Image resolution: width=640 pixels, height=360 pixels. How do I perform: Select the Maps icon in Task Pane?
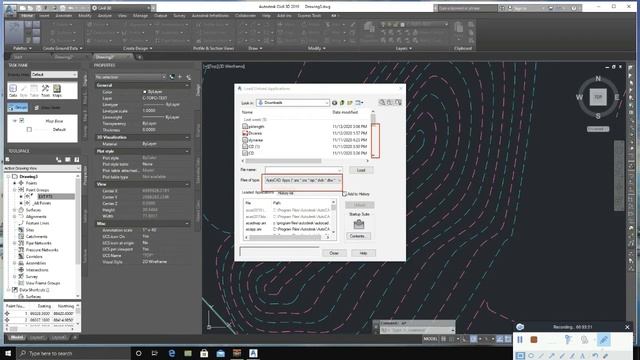point(57,91)
